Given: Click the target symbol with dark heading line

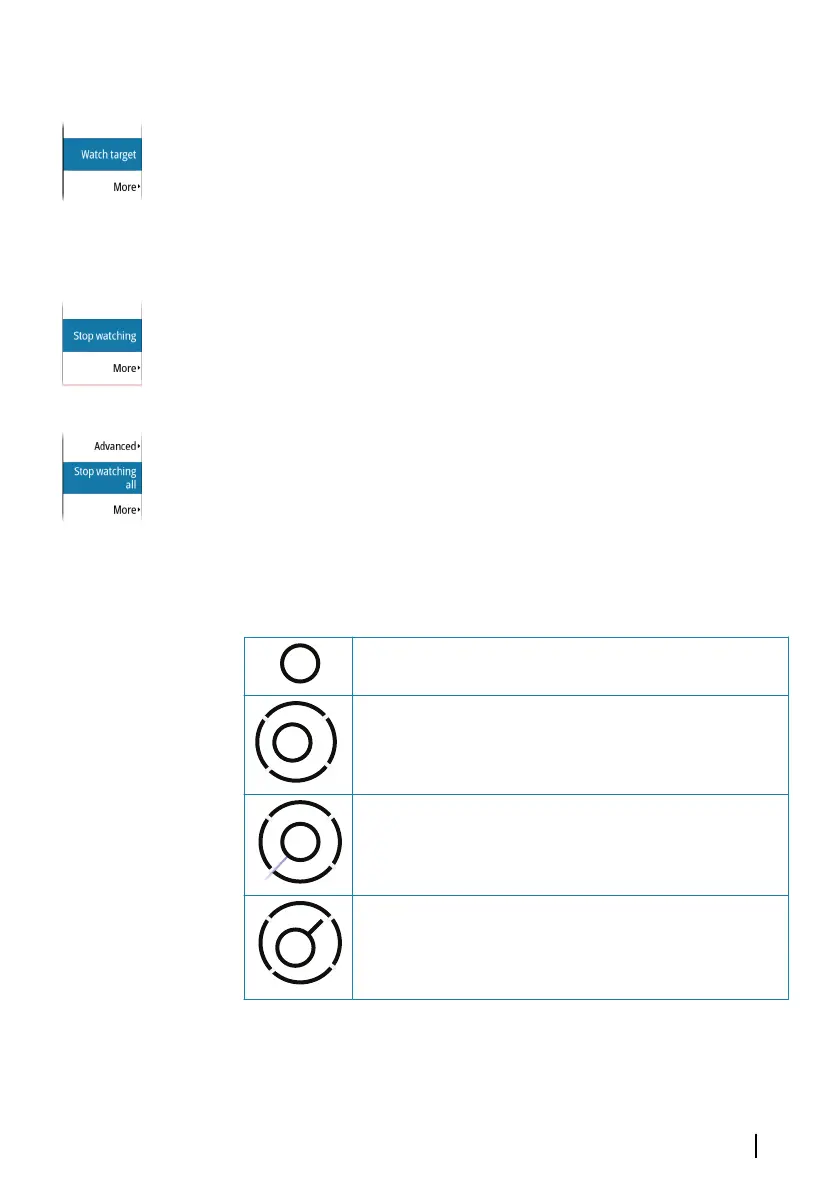Looking at the screenshot, I should tap(300, 943).
